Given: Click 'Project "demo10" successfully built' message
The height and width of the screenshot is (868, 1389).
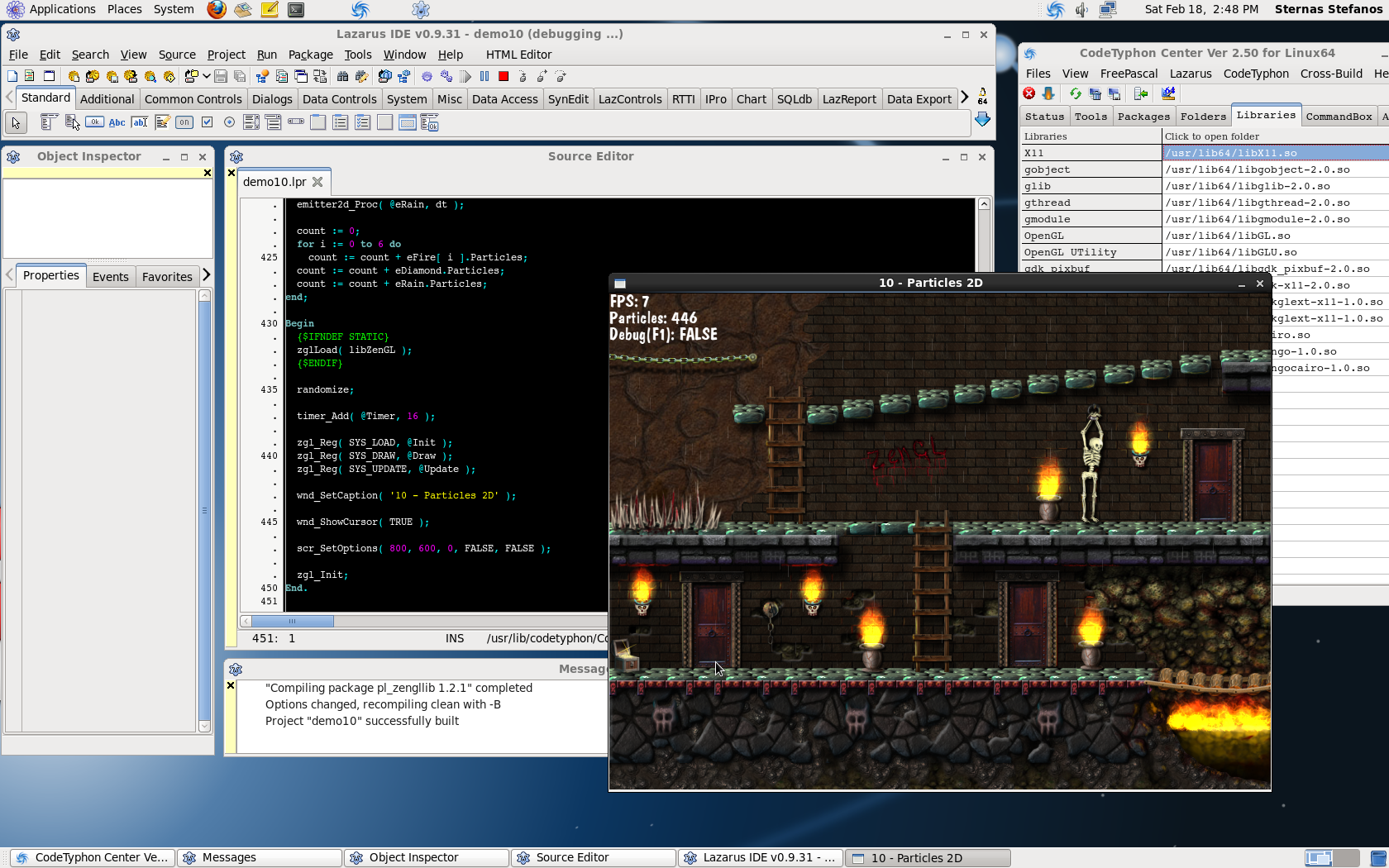Looking at the screenshot, I should tap(362, 721).
